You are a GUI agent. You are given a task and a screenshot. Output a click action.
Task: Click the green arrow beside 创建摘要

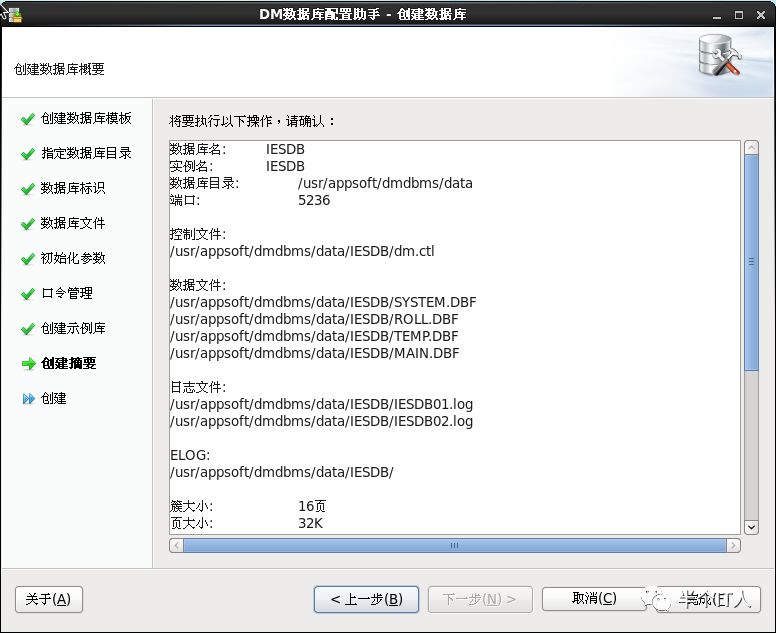click(29, 364)
